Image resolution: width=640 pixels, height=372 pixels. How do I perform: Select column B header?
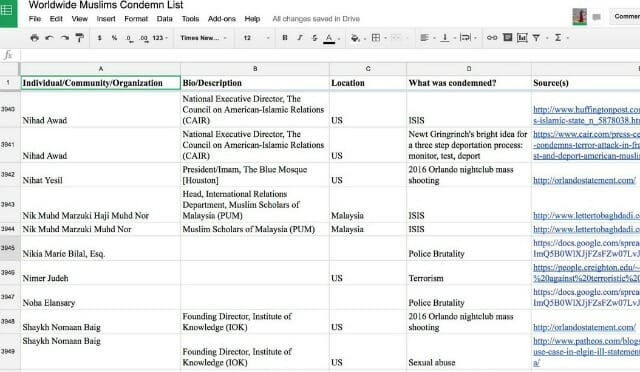click(255, 69)
